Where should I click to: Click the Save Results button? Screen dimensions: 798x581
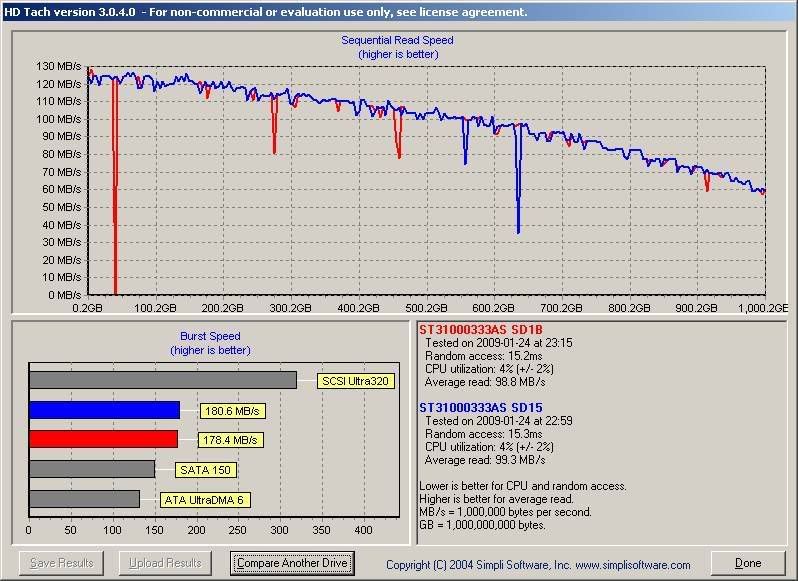coord(63,563)
